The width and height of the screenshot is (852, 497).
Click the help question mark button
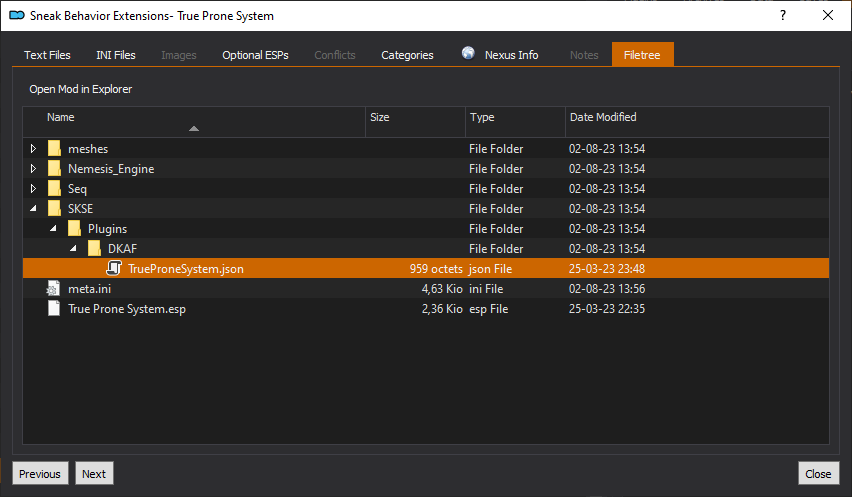click(x=782, y=15)
